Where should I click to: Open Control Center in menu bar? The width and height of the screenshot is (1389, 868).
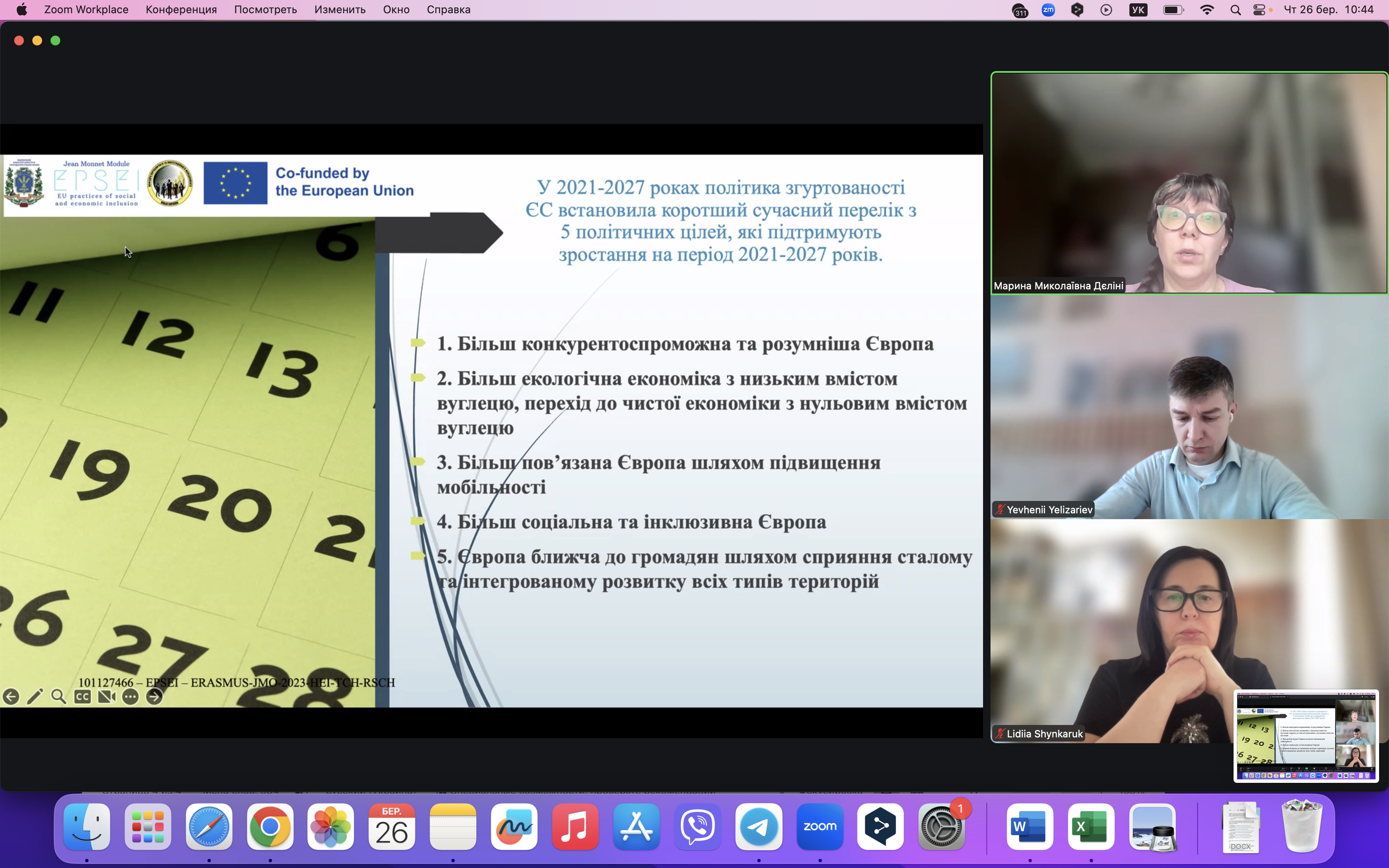(1259, 10)
